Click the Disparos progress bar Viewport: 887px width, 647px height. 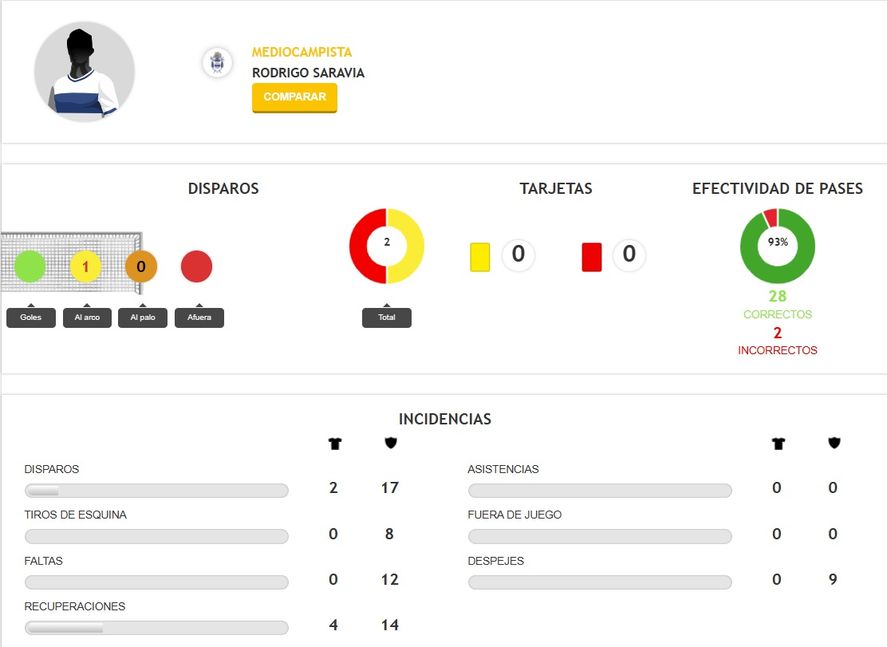click(157, 490)
